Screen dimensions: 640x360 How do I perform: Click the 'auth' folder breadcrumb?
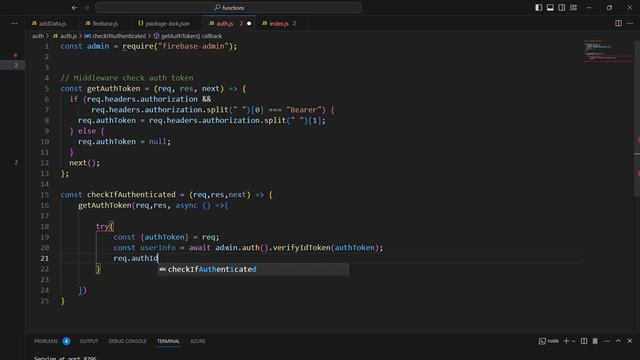pyautogui.click(x=38, y=36)
